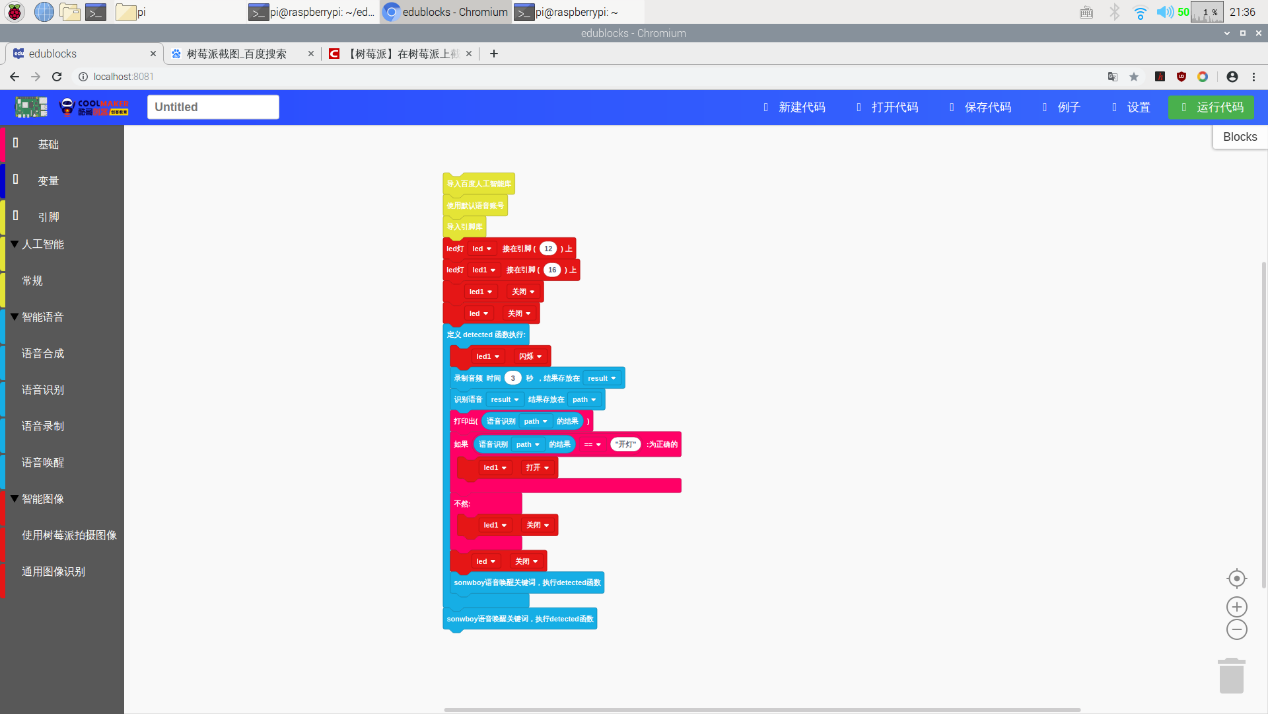Open 基础 block category
The width and height of the screenshot is (1268, 714).
click(62, 144)
